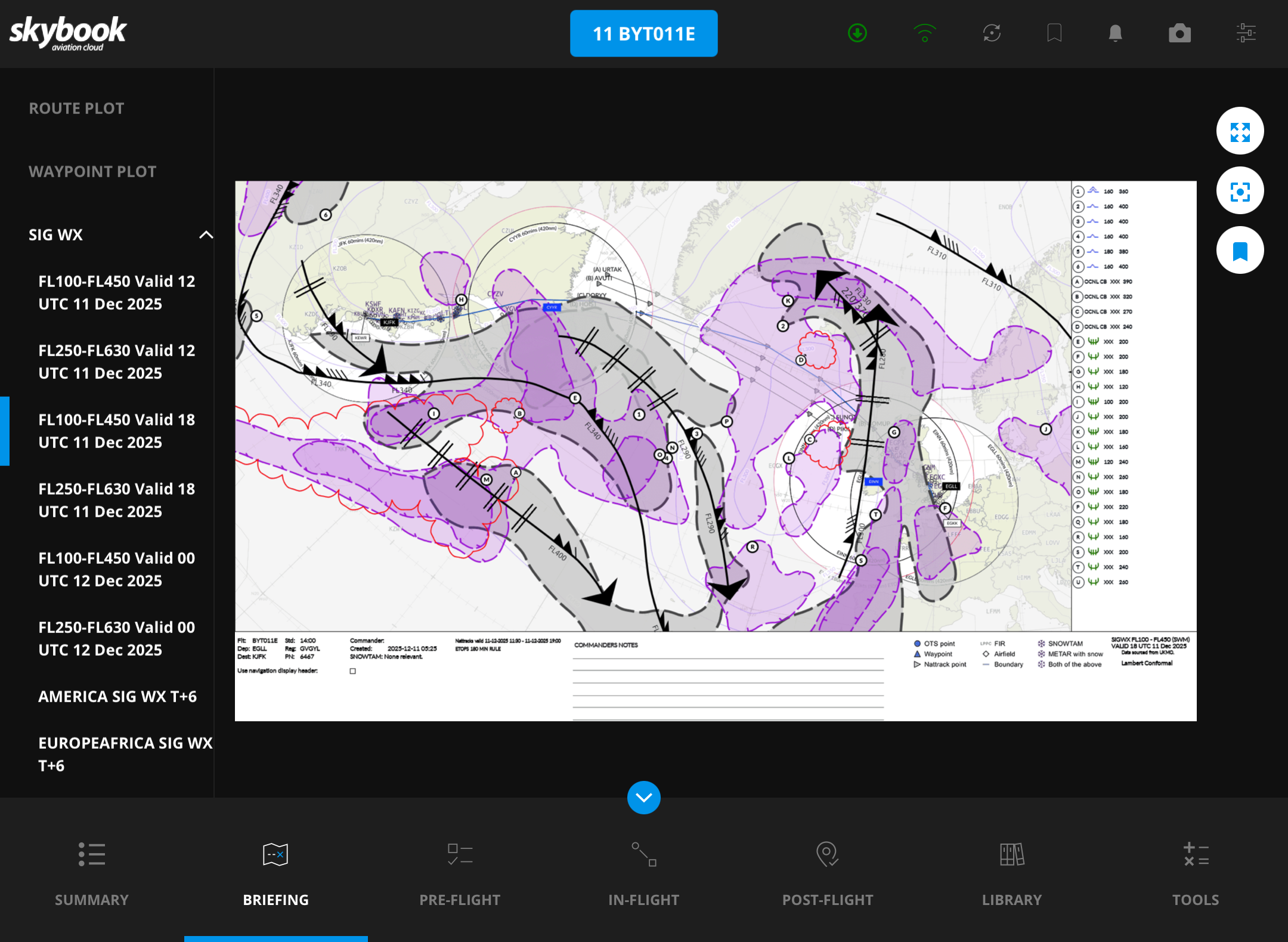The height and width of the screenshot is (942, 1288).
Task: Bookmark this chart with round button
Action: pyautogui.click(x=1240, y=251)
